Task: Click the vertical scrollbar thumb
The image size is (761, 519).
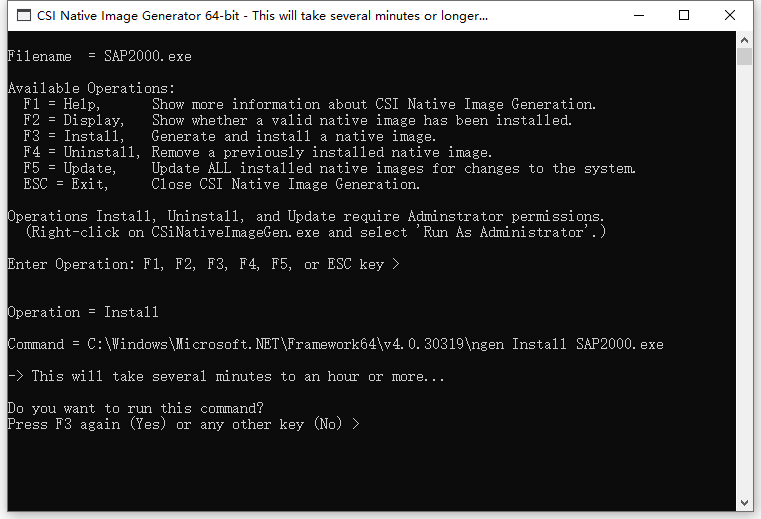Action: pyautogui.click(x=744, y=56)
